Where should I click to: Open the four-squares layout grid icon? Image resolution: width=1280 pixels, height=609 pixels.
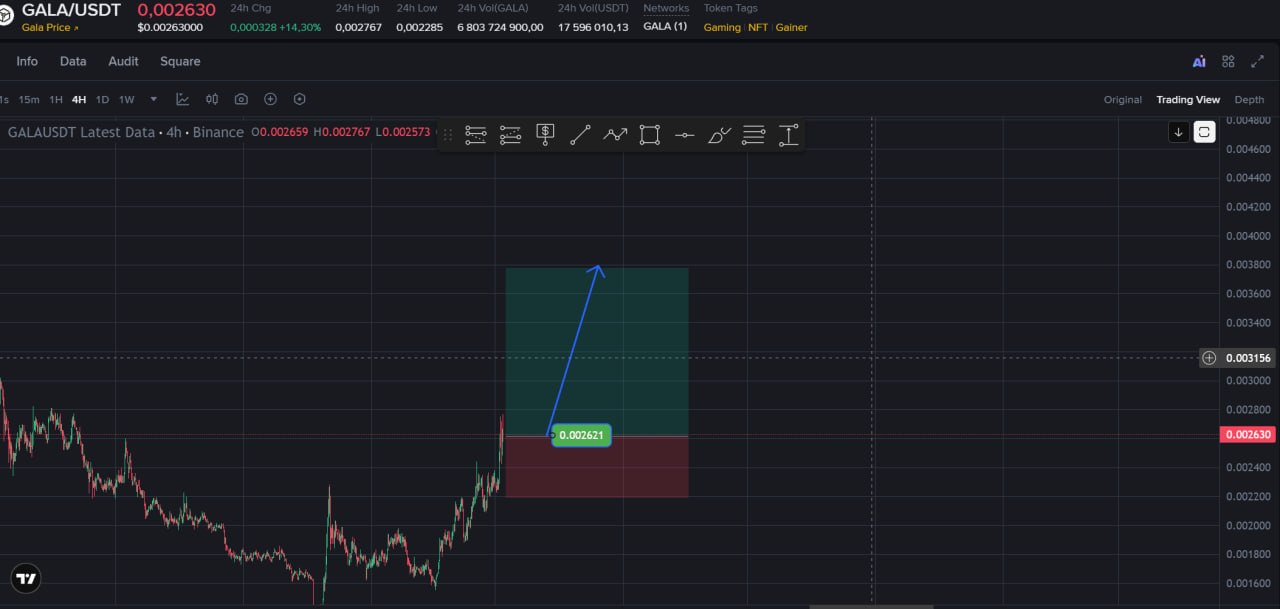tap(1228, 61)
